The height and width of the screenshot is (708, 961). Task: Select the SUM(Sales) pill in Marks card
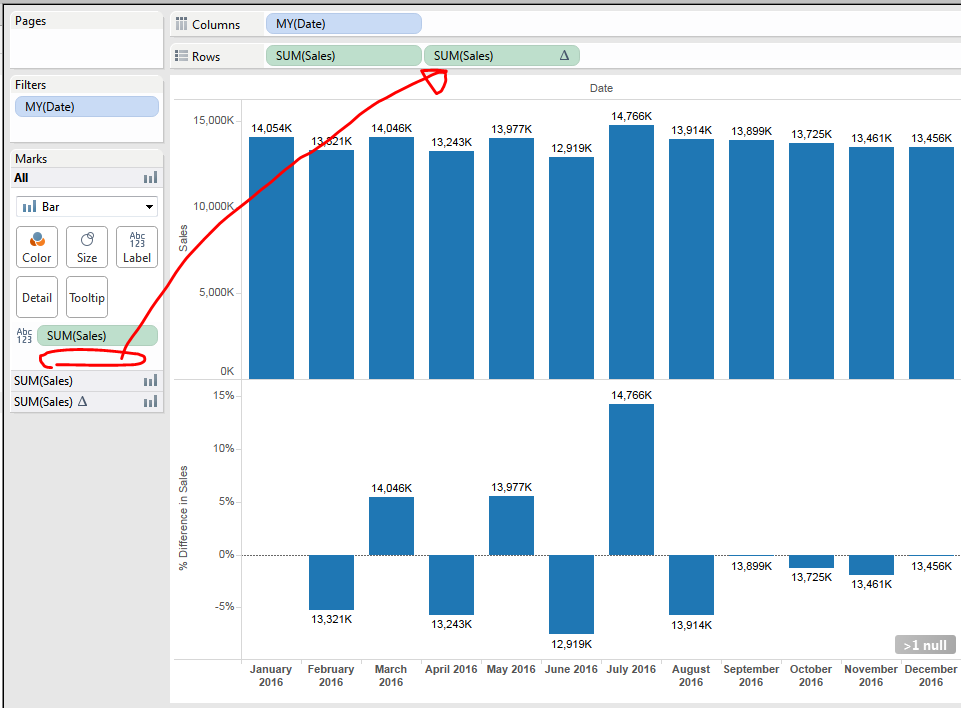[x=97, y=335]
